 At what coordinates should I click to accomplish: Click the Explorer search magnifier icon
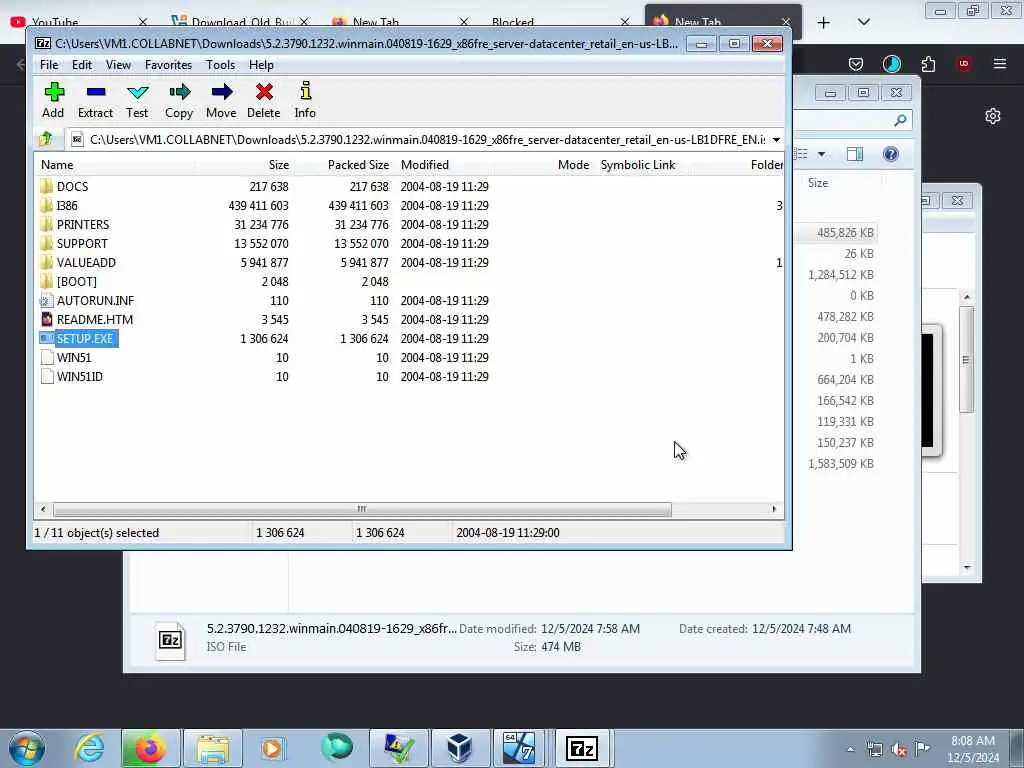(900, 120)
